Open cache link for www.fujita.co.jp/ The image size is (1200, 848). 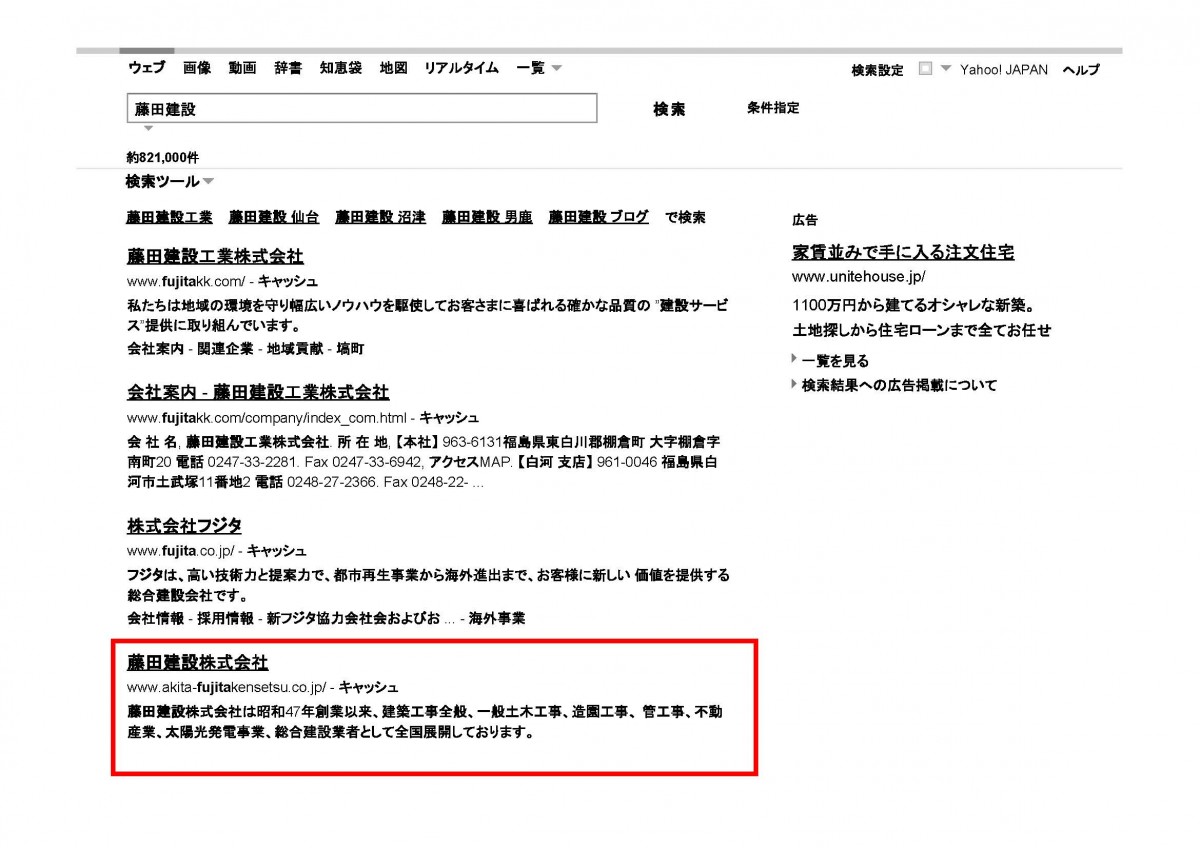pos(277,551)
